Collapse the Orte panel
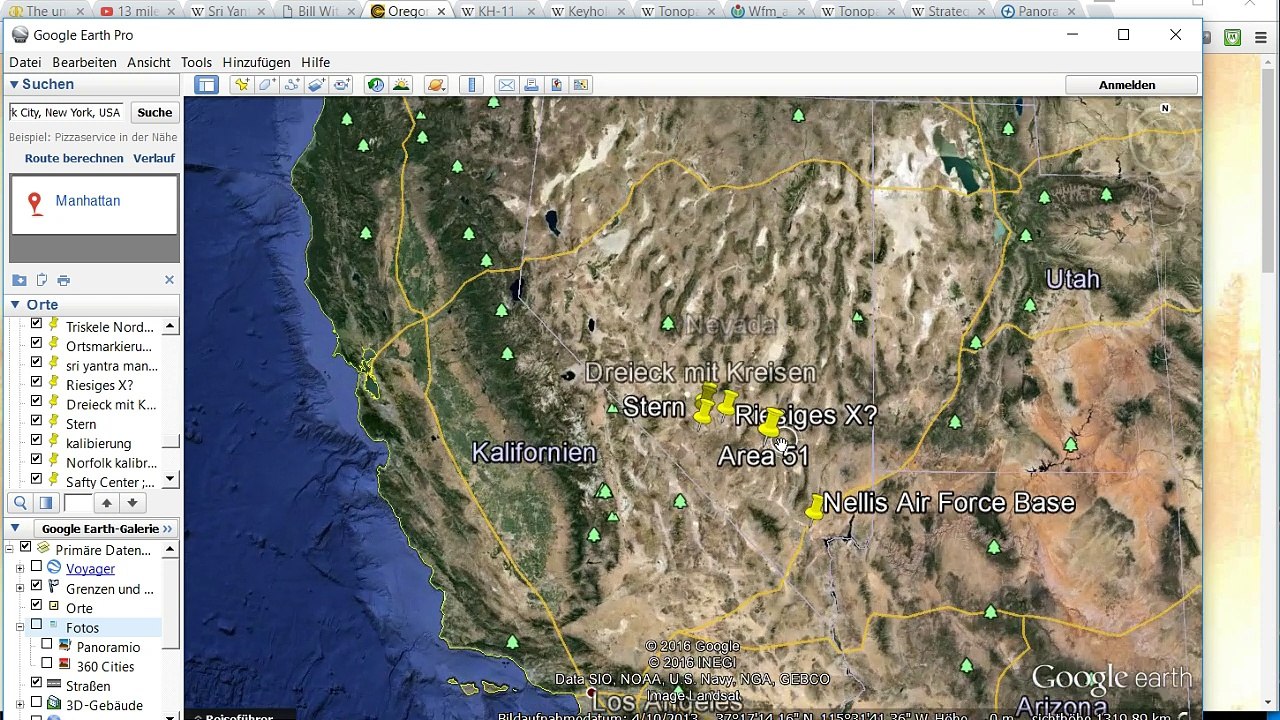Viewport: 1280px width, 720px height. click(15, 305)
